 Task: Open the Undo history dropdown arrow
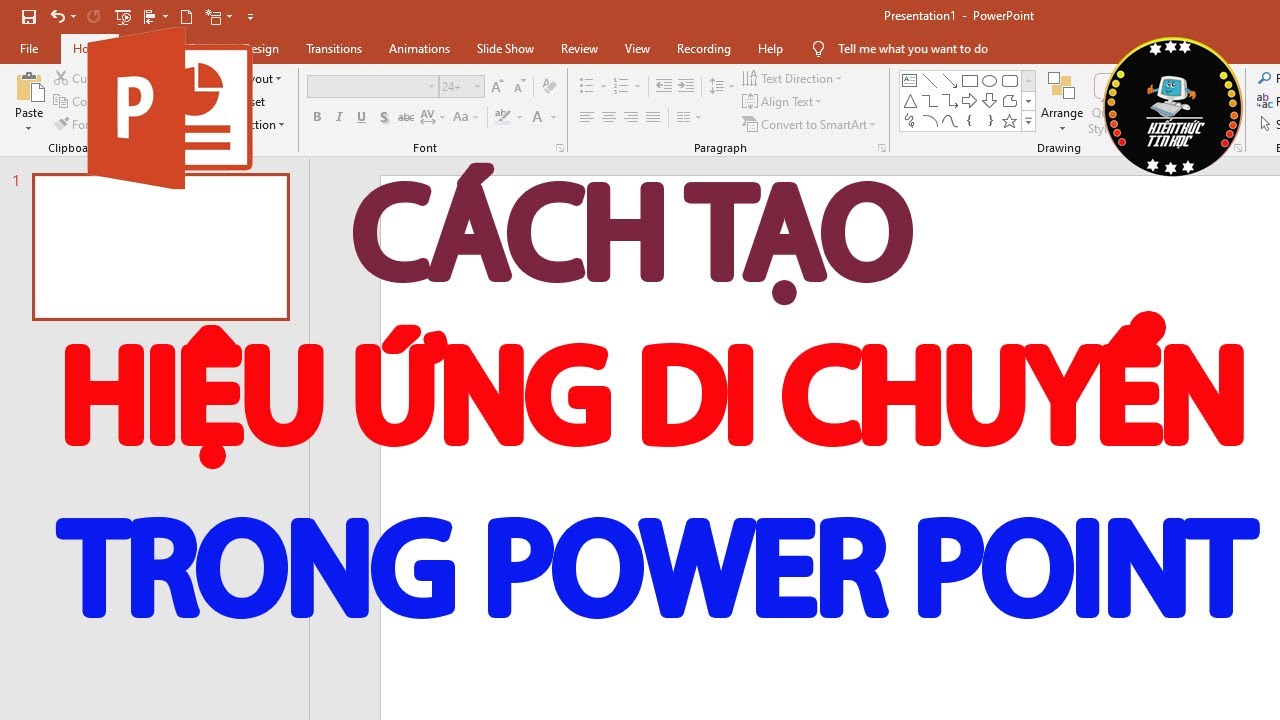click(73, 17)
